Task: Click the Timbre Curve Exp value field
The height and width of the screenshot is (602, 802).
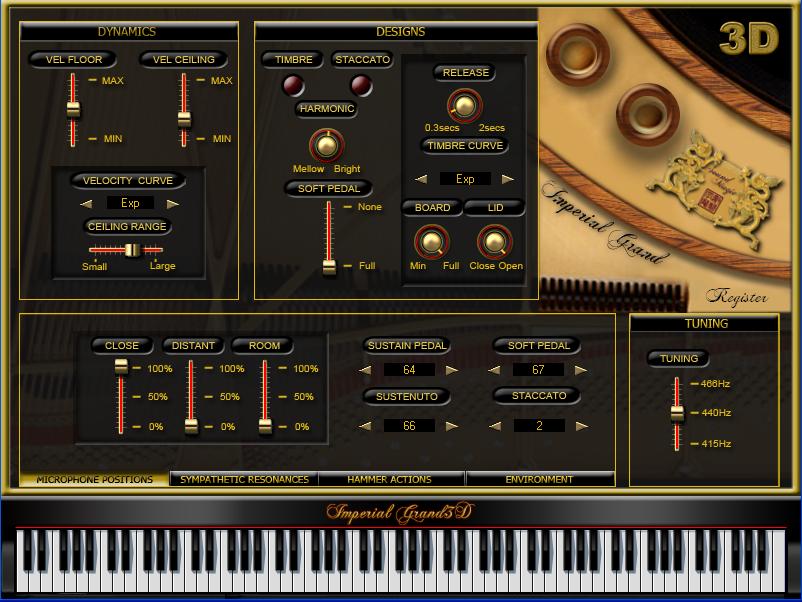Action: (465, 179)
